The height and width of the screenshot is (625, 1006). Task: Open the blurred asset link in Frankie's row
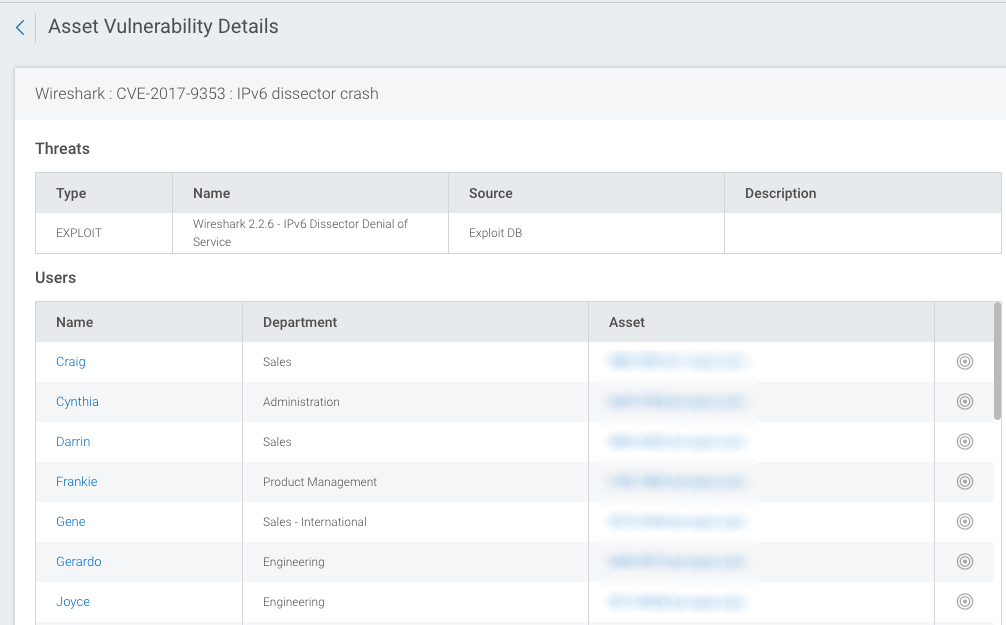coord(677,482)
